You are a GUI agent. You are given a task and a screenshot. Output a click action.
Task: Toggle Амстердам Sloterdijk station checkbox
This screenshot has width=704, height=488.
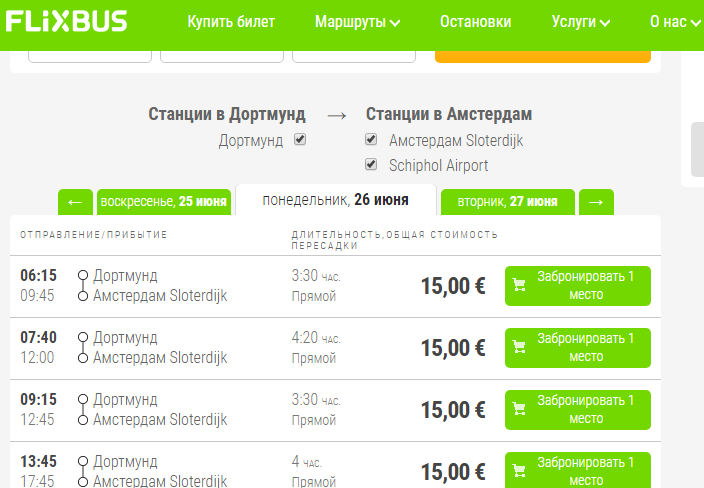coord(372,140)
